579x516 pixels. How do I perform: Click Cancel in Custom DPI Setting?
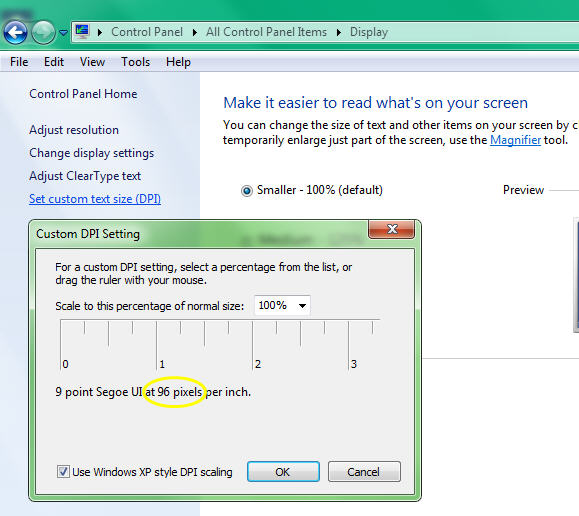coord(364,472)
